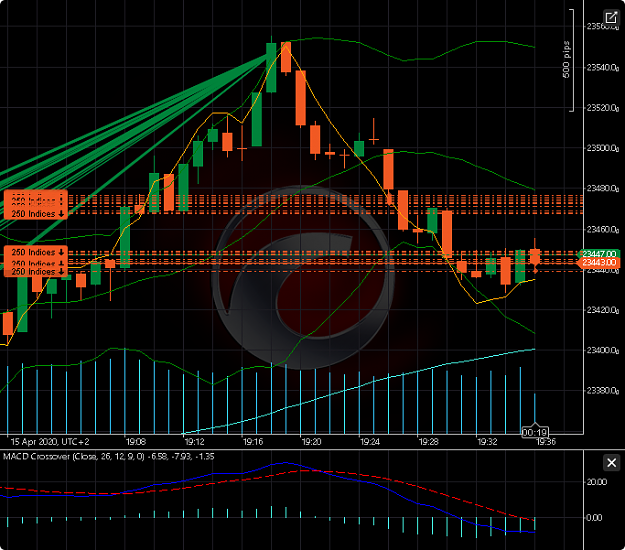Click the MACD Crossover indicator title text
625x550 pixels.
[109, 456]
